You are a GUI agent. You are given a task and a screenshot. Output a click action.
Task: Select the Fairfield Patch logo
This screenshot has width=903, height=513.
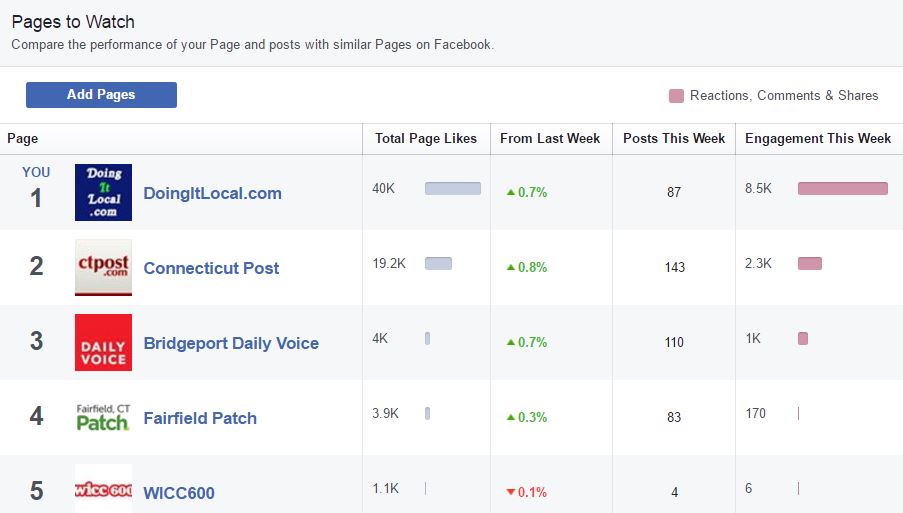(x=103, y=417)
